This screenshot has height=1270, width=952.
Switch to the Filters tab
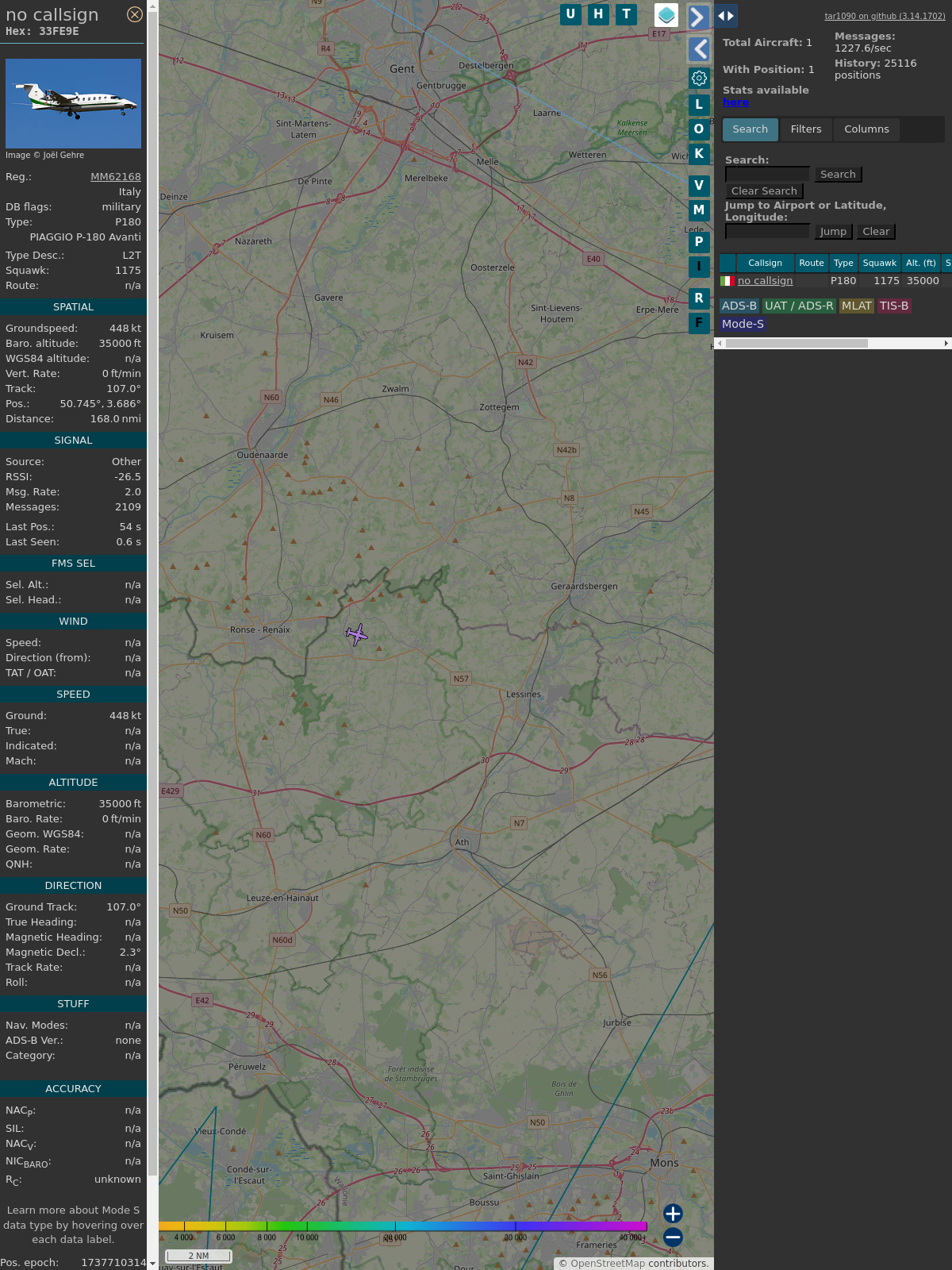(x=805, y=129)
